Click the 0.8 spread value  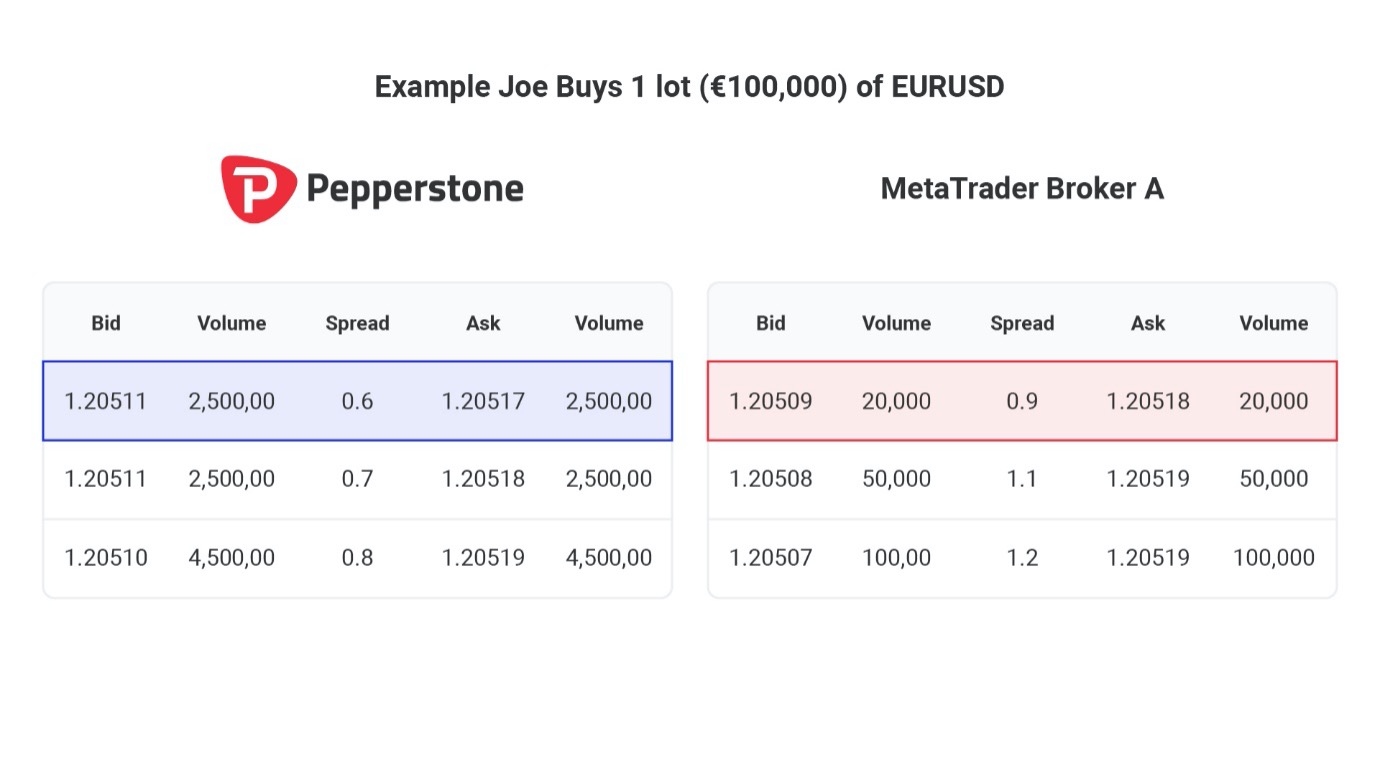pyautogui.click(x=357, y=557)
